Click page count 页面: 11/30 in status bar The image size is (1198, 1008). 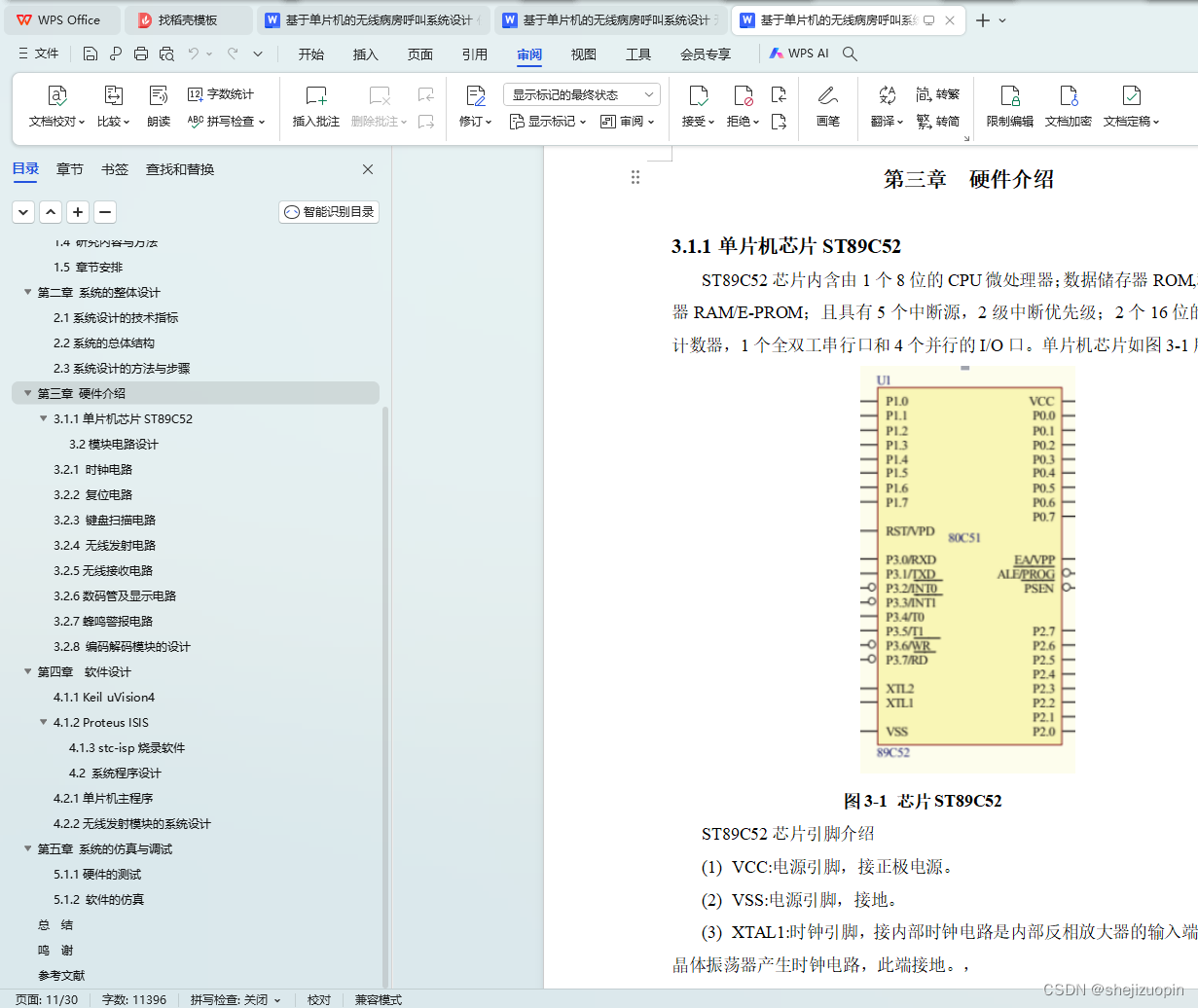[x=46, y=999]
